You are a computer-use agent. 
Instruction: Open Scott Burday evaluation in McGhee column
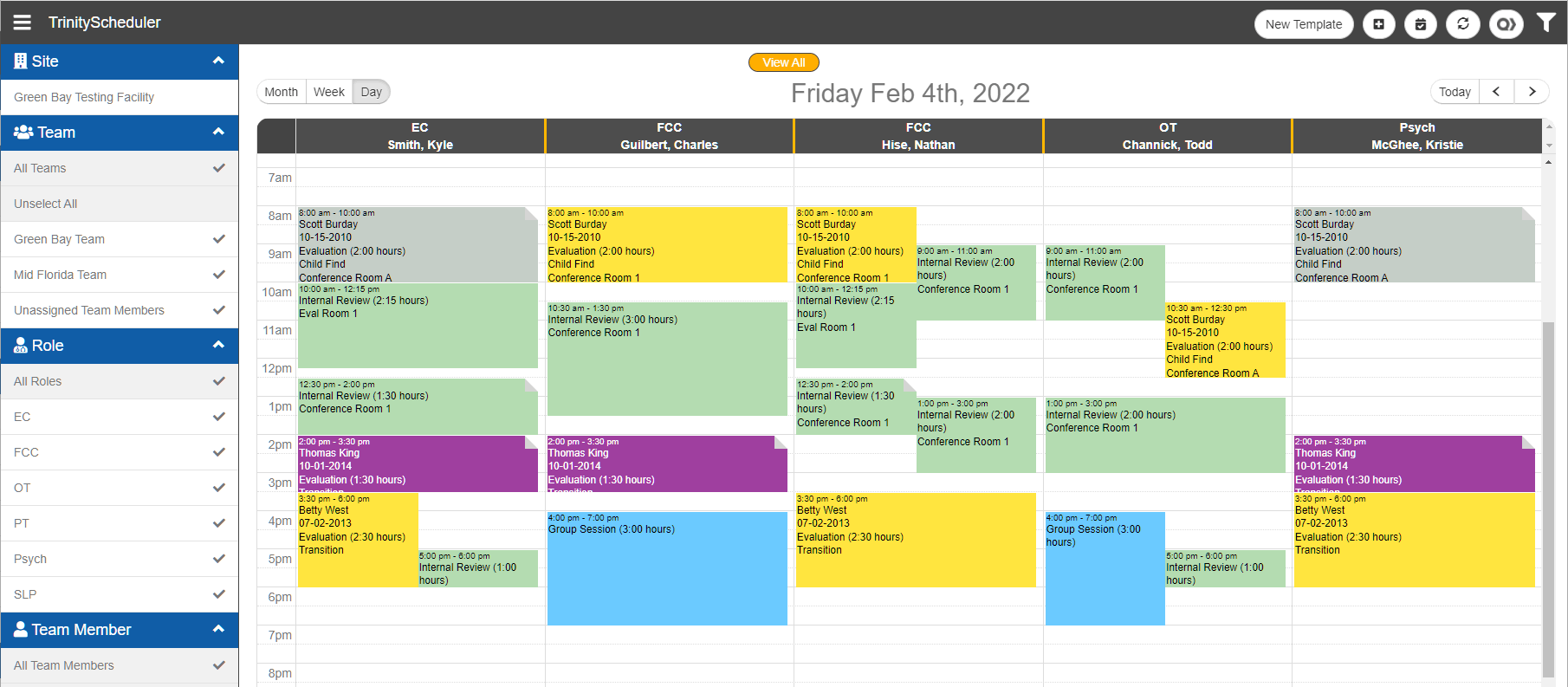click(x=1415, y=244)
